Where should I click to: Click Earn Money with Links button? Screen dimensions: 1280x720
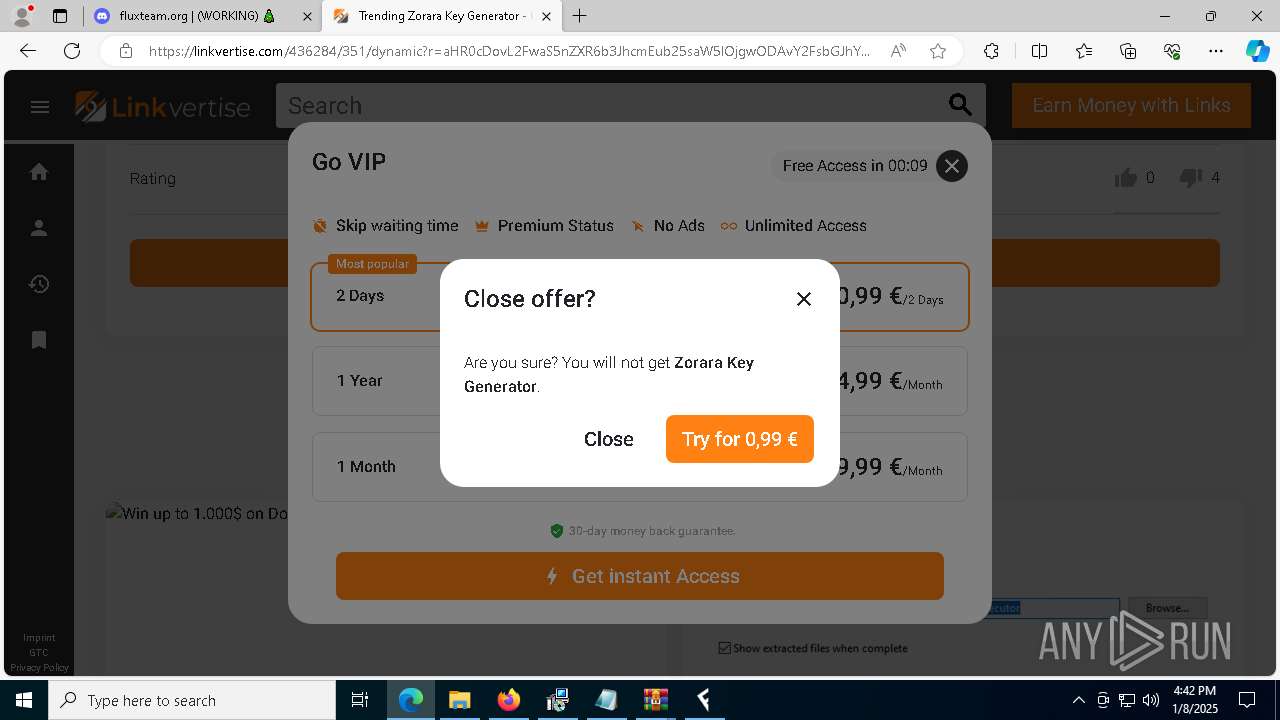point(1131,105)
